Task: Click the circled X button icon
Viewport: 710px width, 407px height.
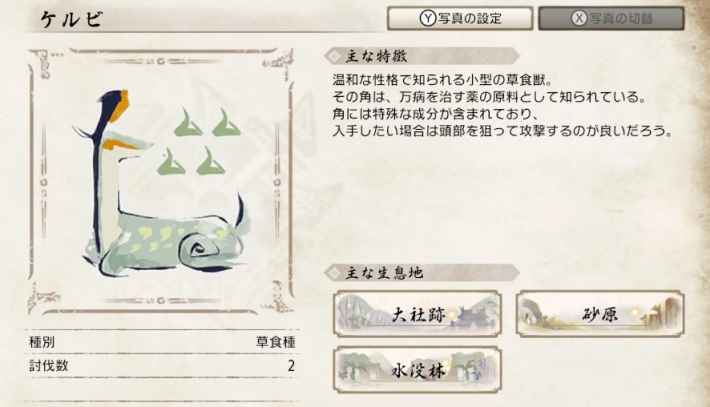Action: click(579, 18)
